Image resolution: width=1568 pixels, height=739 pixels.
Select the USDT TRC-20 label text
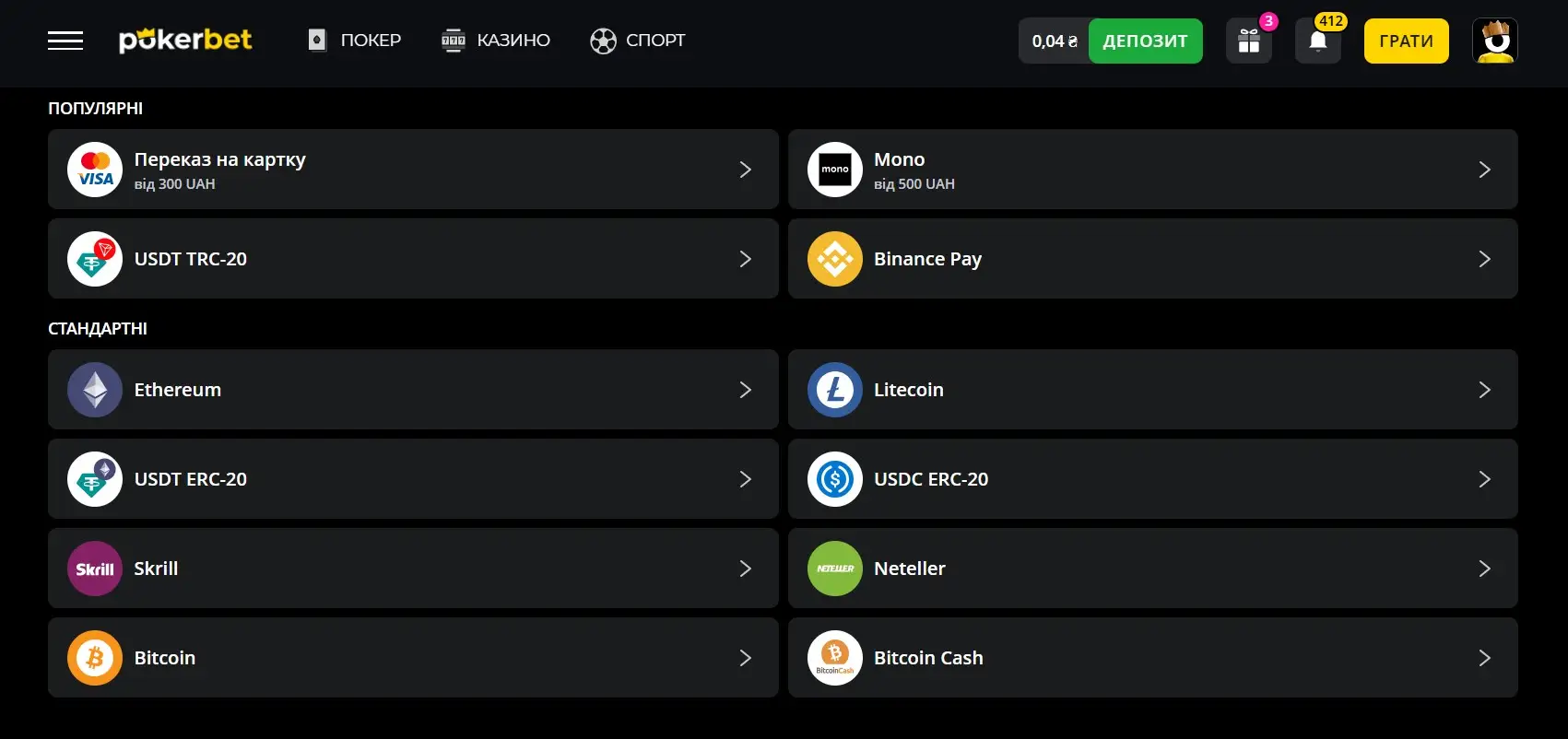[x=191, y=259]
